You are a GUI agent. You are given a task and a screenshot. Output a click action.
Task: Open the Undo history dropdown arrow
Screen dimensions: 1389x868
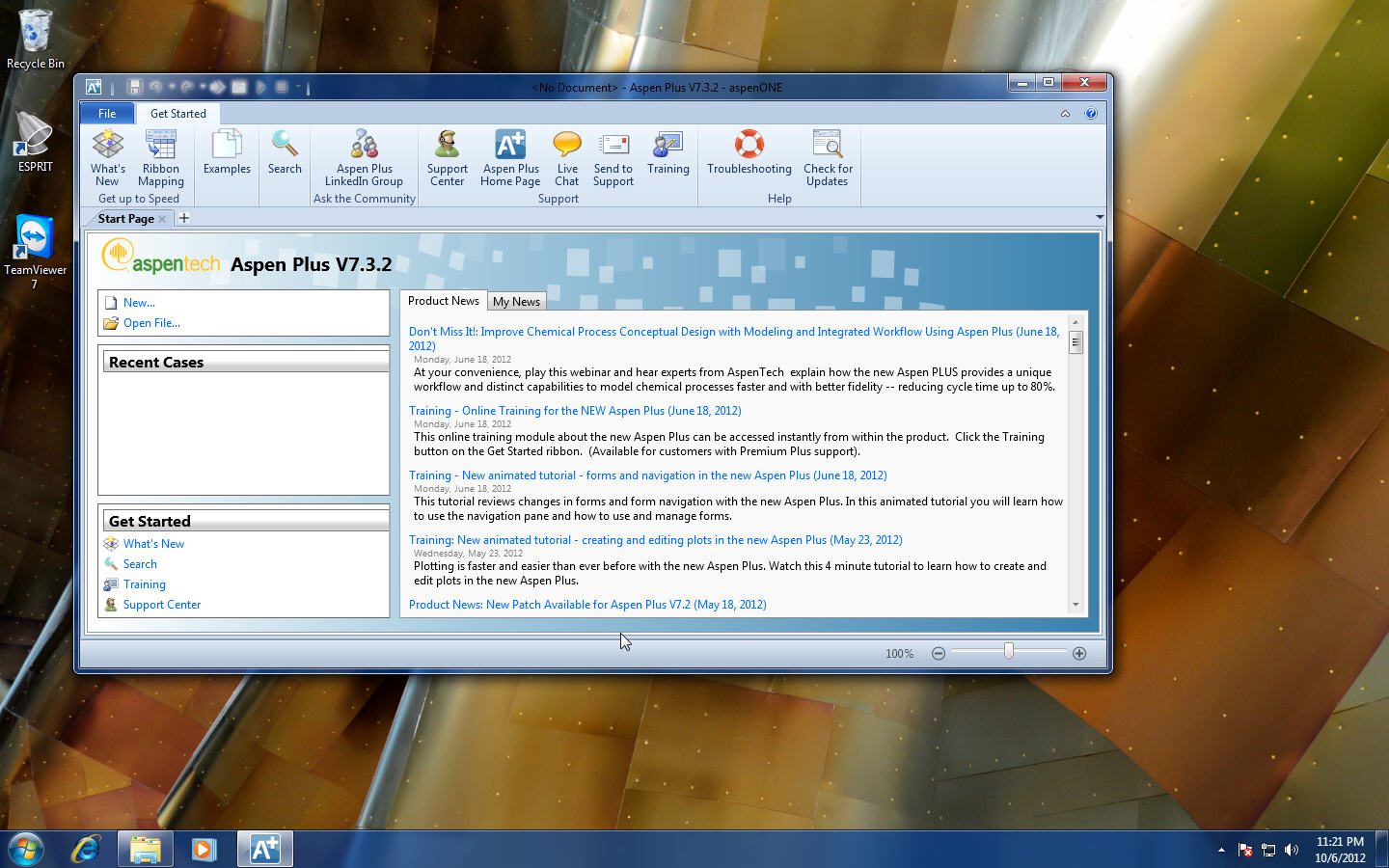click(x=171, y=87)
